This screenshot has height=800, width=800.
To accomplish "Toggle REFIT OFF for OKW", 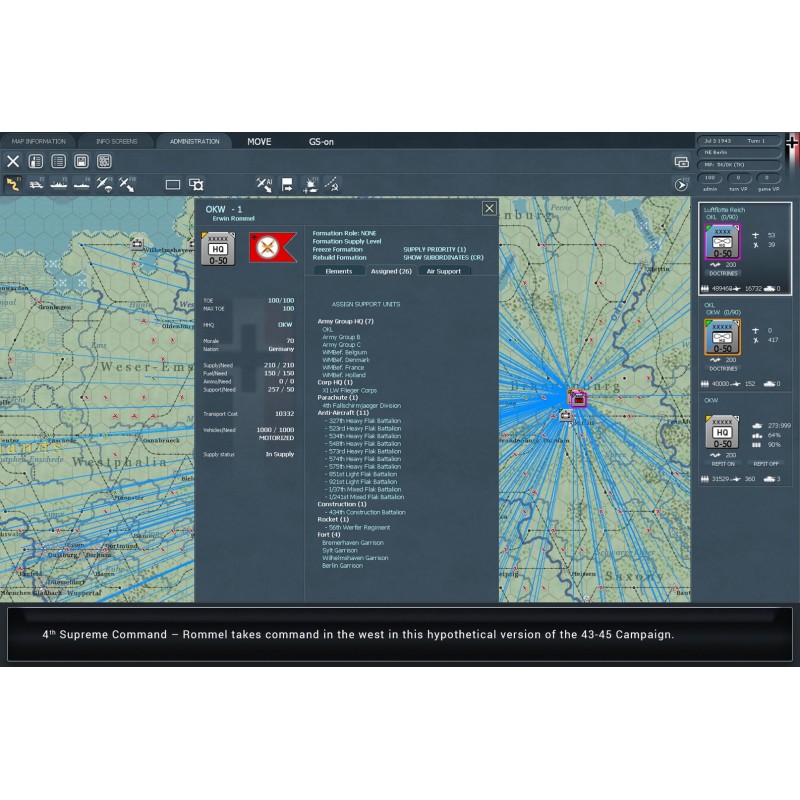I will point(765,464).
